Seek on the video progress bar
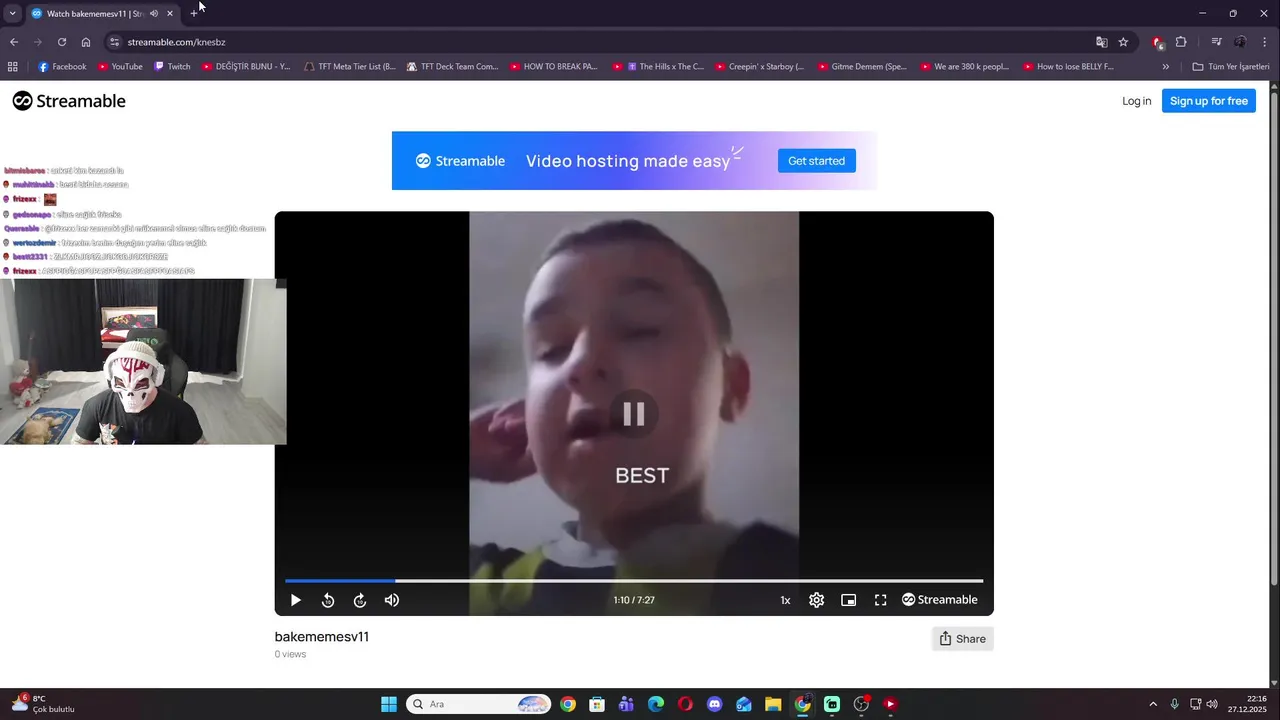 point(634,580)
